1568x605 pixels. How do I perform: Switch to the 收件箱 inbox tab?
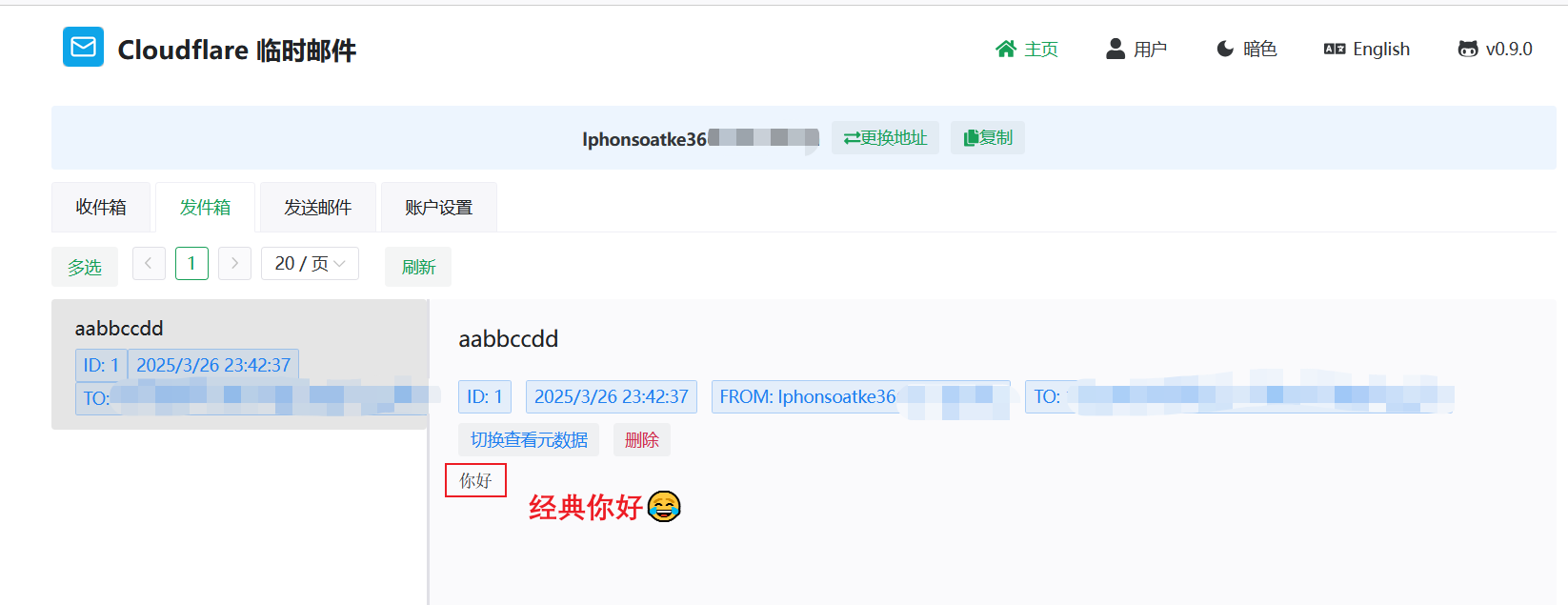pos(101,207)
